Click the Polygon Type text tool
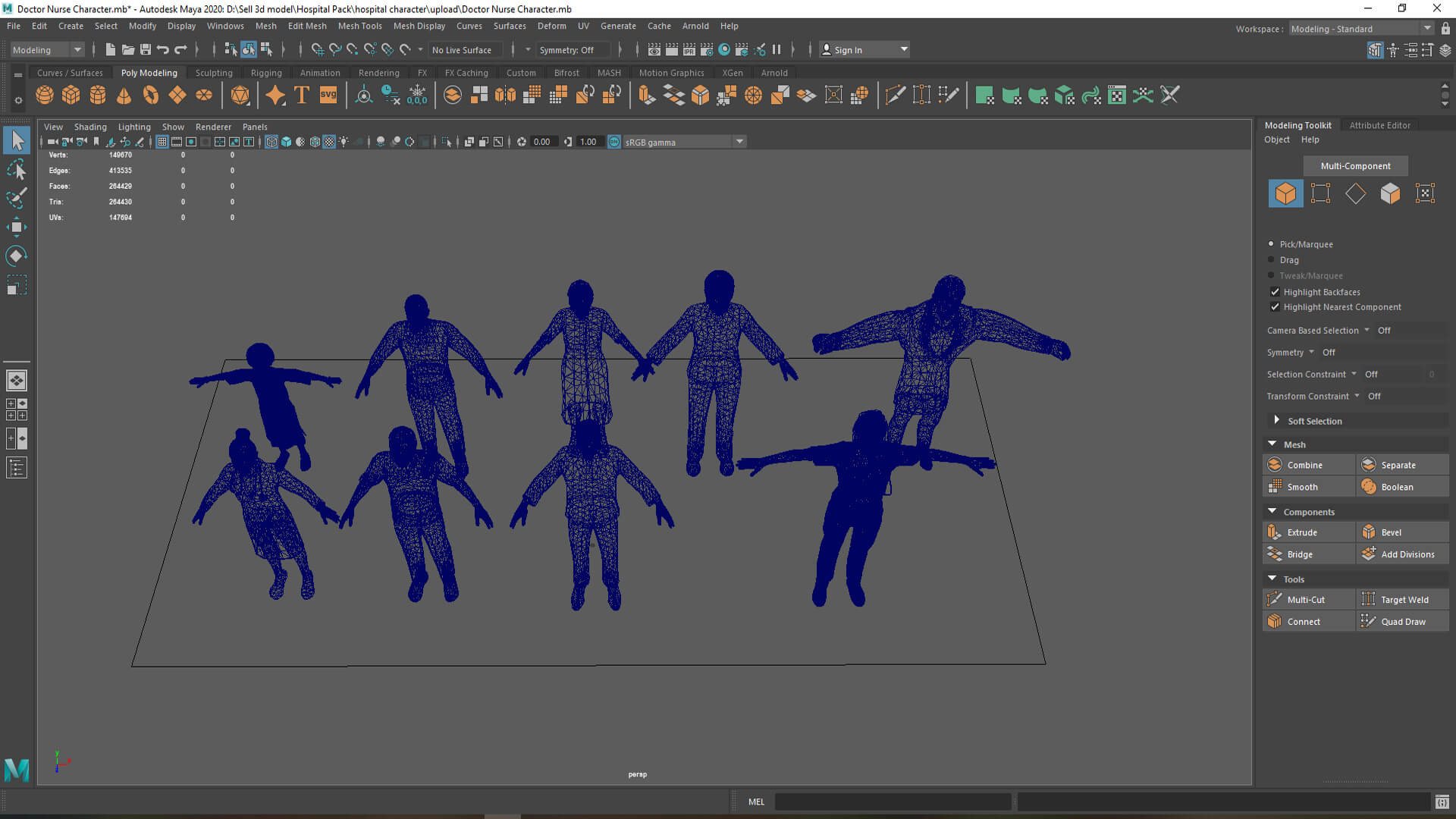 (301, 95)
